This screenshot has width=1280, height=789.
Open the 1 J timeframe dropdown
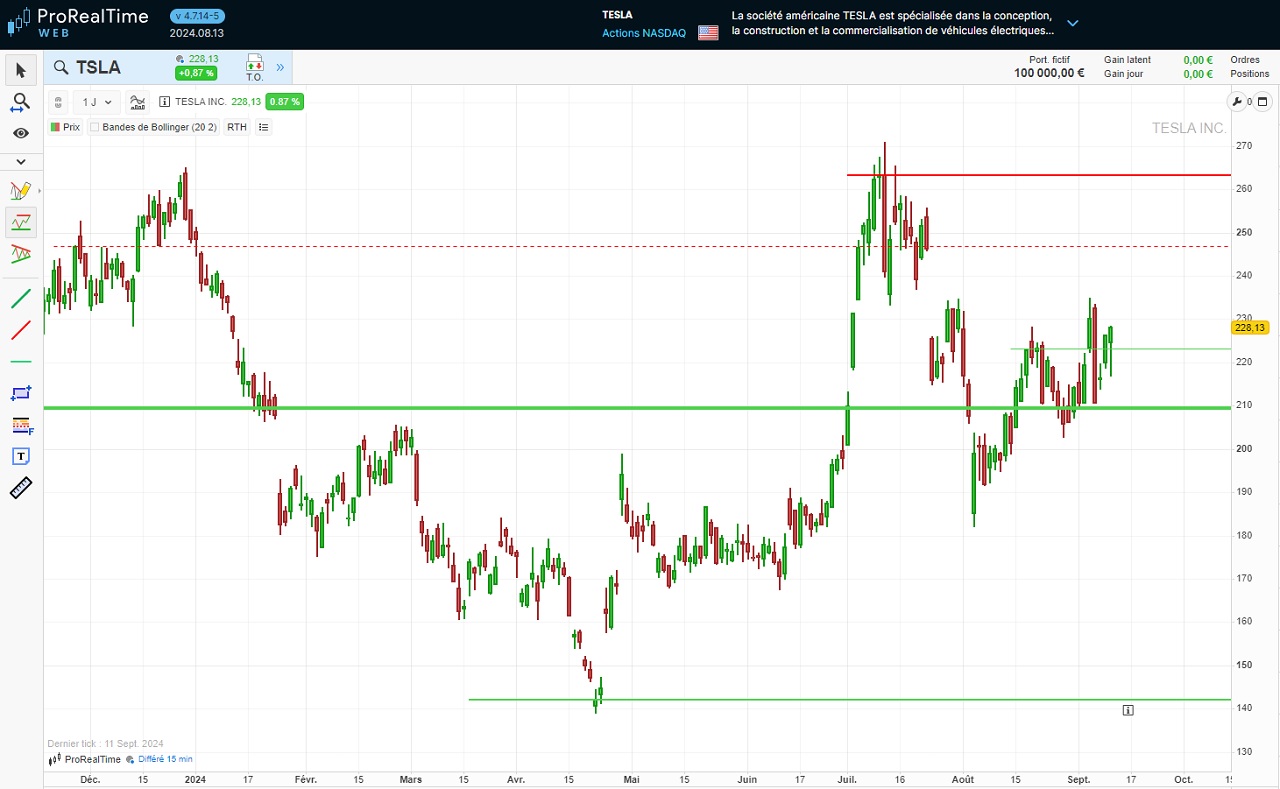[x=97, y=102]
